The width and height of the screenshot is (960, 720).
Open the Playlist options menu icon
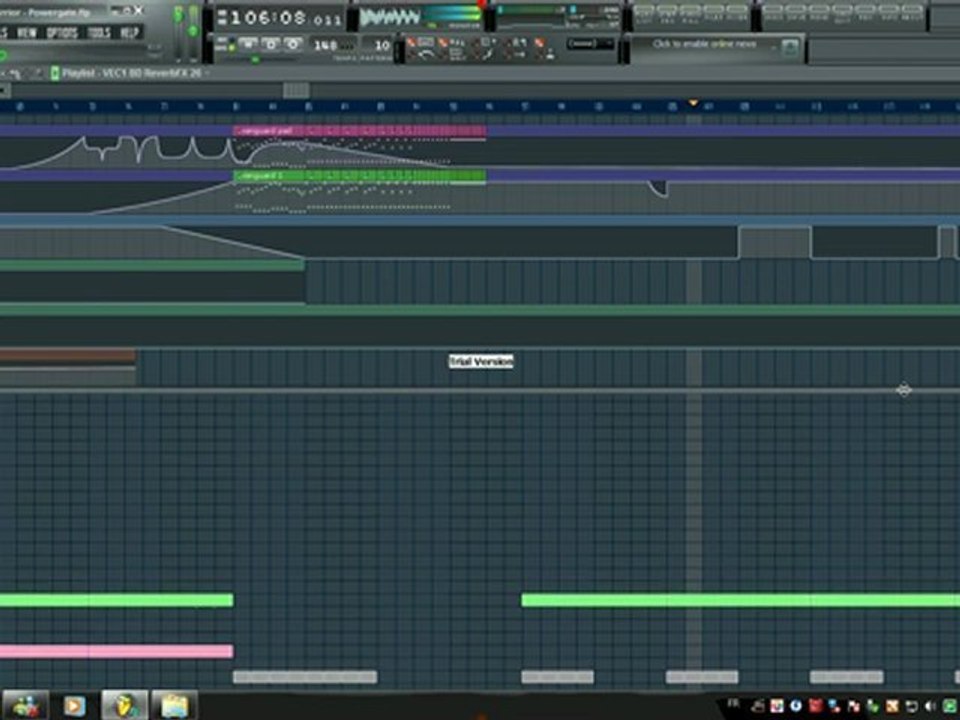point(54,73)
